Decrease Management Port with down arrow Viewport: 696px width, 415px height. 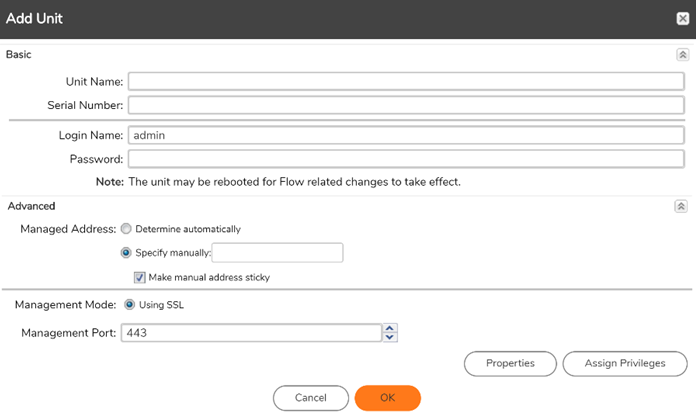(391, 338)
